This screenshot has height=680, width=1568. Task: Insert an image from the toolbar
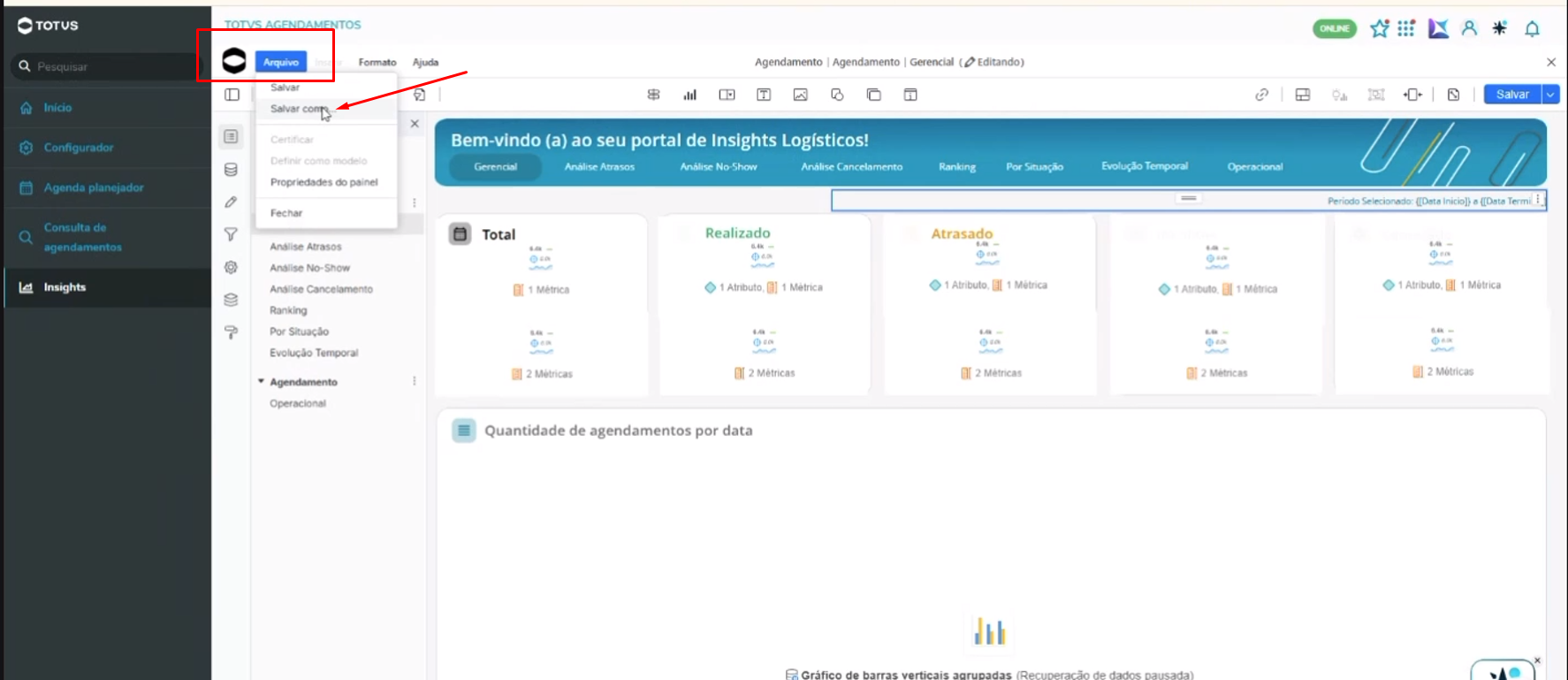point(801,95)
